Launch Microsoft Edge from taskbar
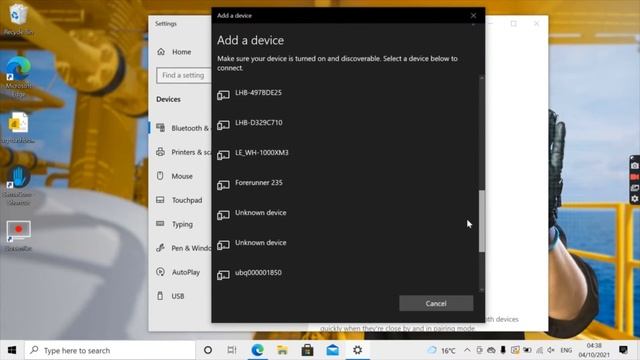The width and height of the screenshot is (640, 360). point(257,350)
